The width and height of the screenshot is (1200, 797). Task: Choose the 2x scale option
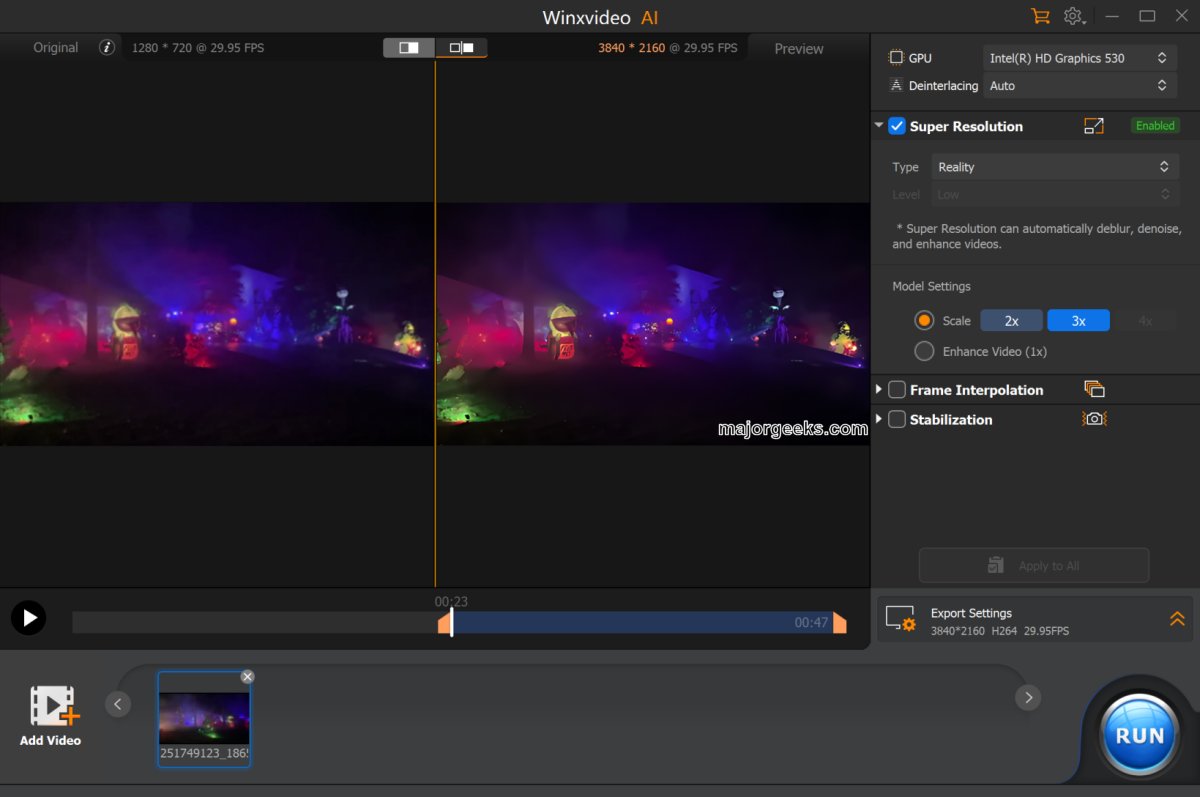pos(1011,321)
